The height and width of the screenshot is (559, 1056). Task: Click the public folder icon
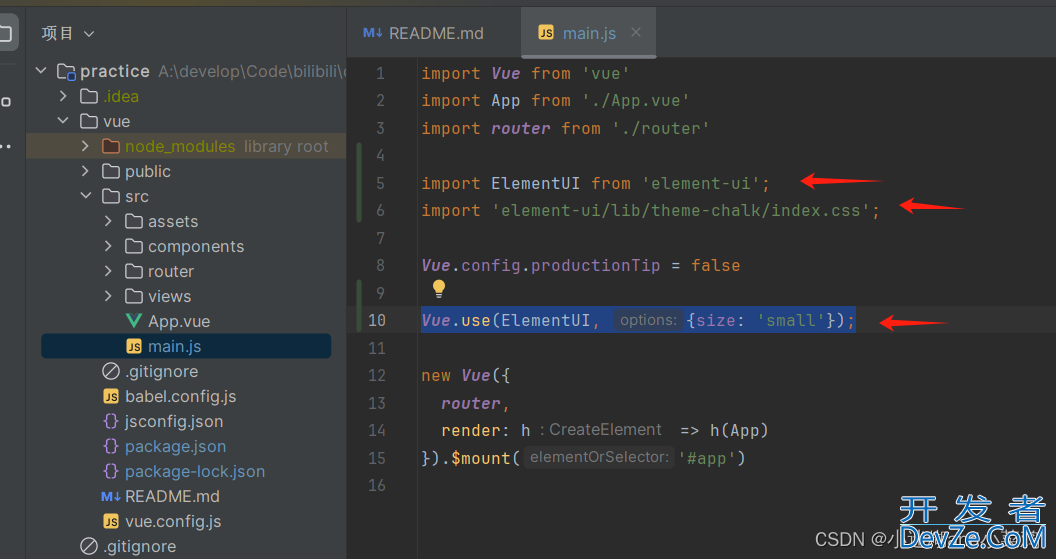[110, 171]
